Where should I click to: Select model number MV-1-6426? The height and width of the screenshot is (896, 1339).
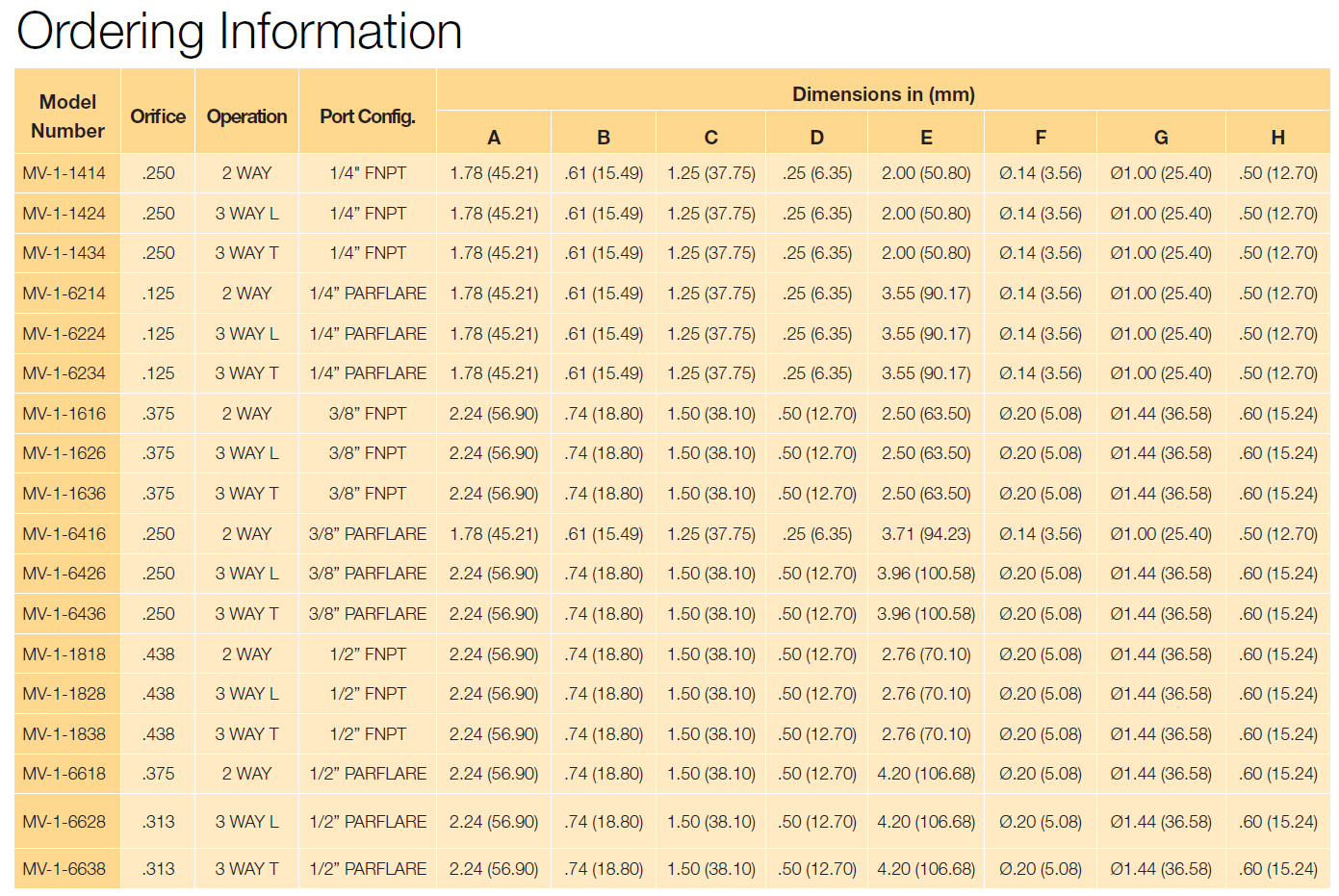click(x=64, y=574)
